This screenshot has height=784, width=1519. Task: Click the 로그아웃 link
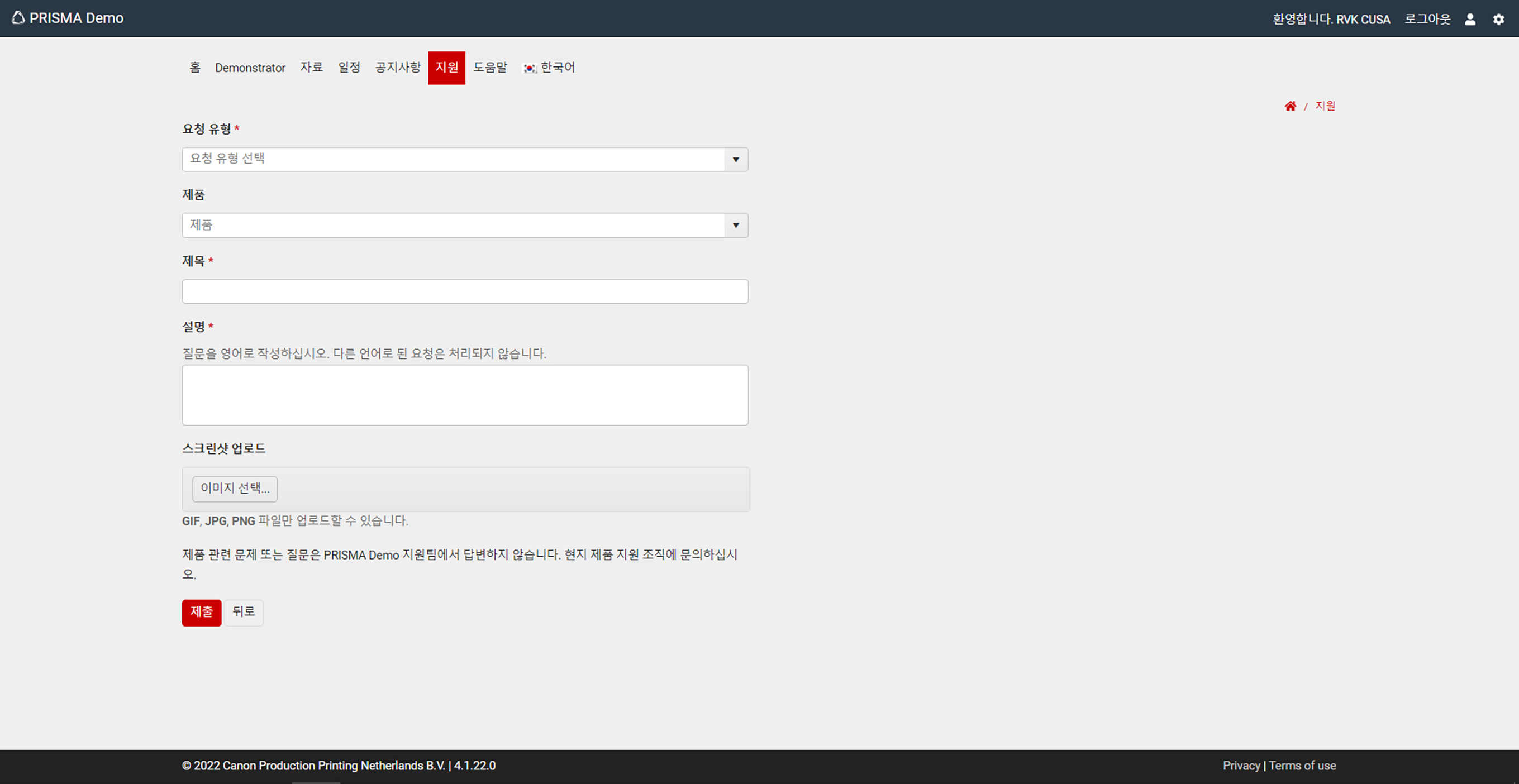pos(1427,19)
